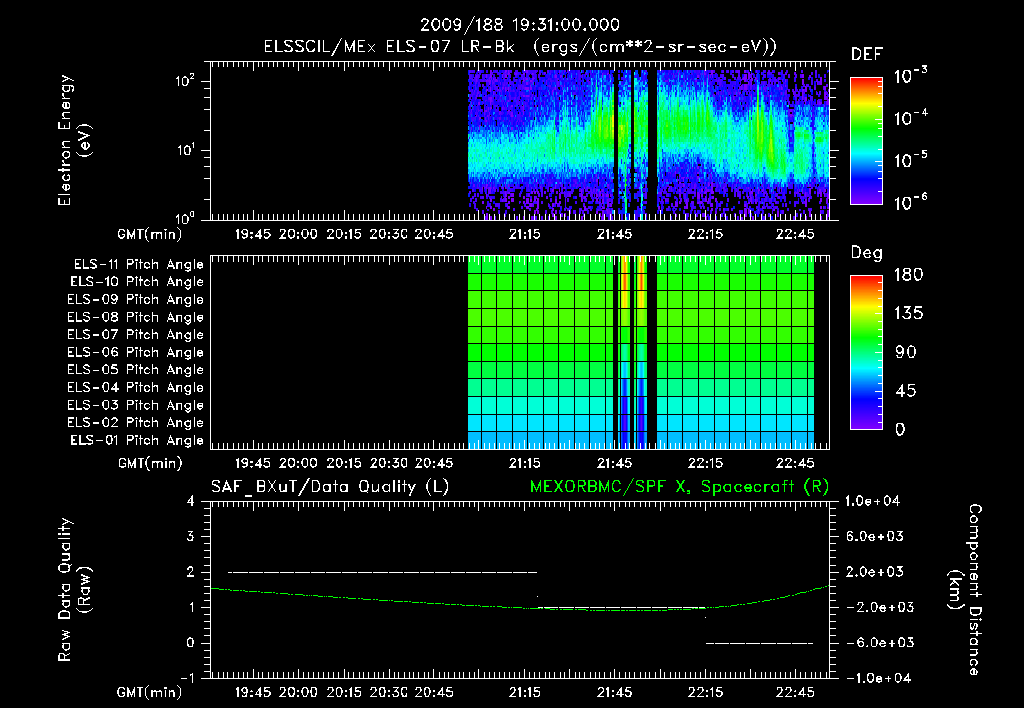Viewport: 1024px width, 708px height.
Task: Click the 180 degree scale value
Action: pos(908,275)
